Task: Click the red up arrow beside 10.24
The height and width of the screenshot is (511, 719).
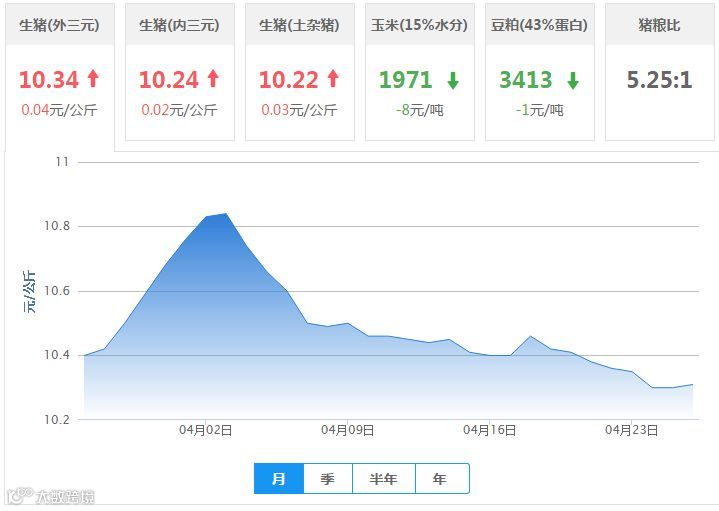Action: point(213,78)
